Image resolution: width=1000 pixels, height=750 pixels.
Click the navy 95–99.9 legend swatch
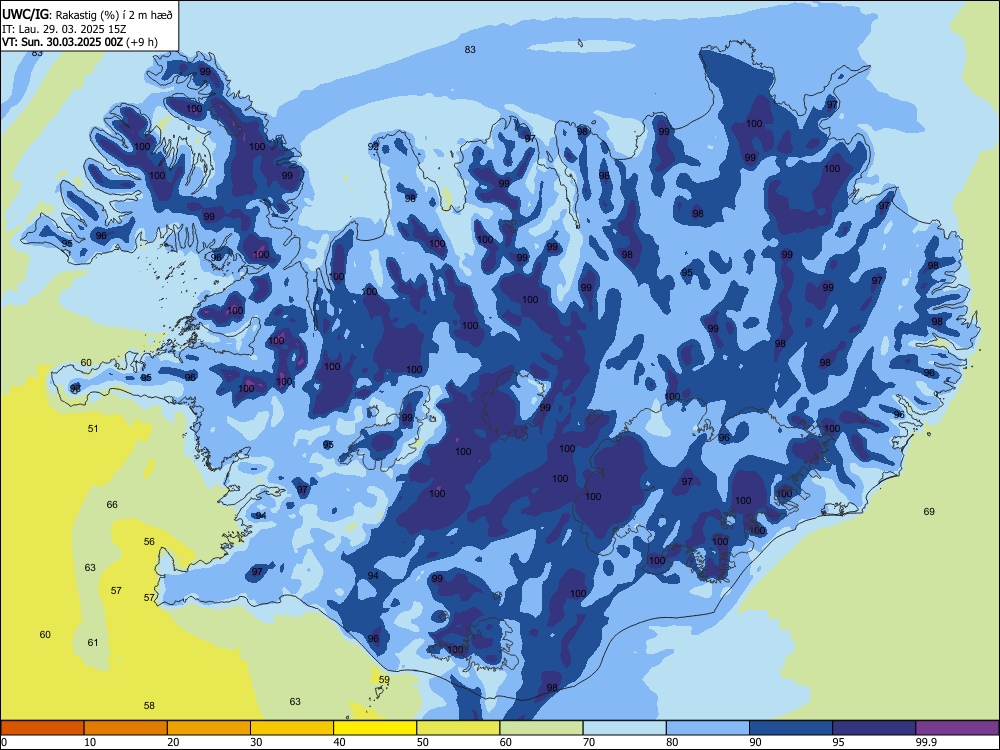[874, 728]
